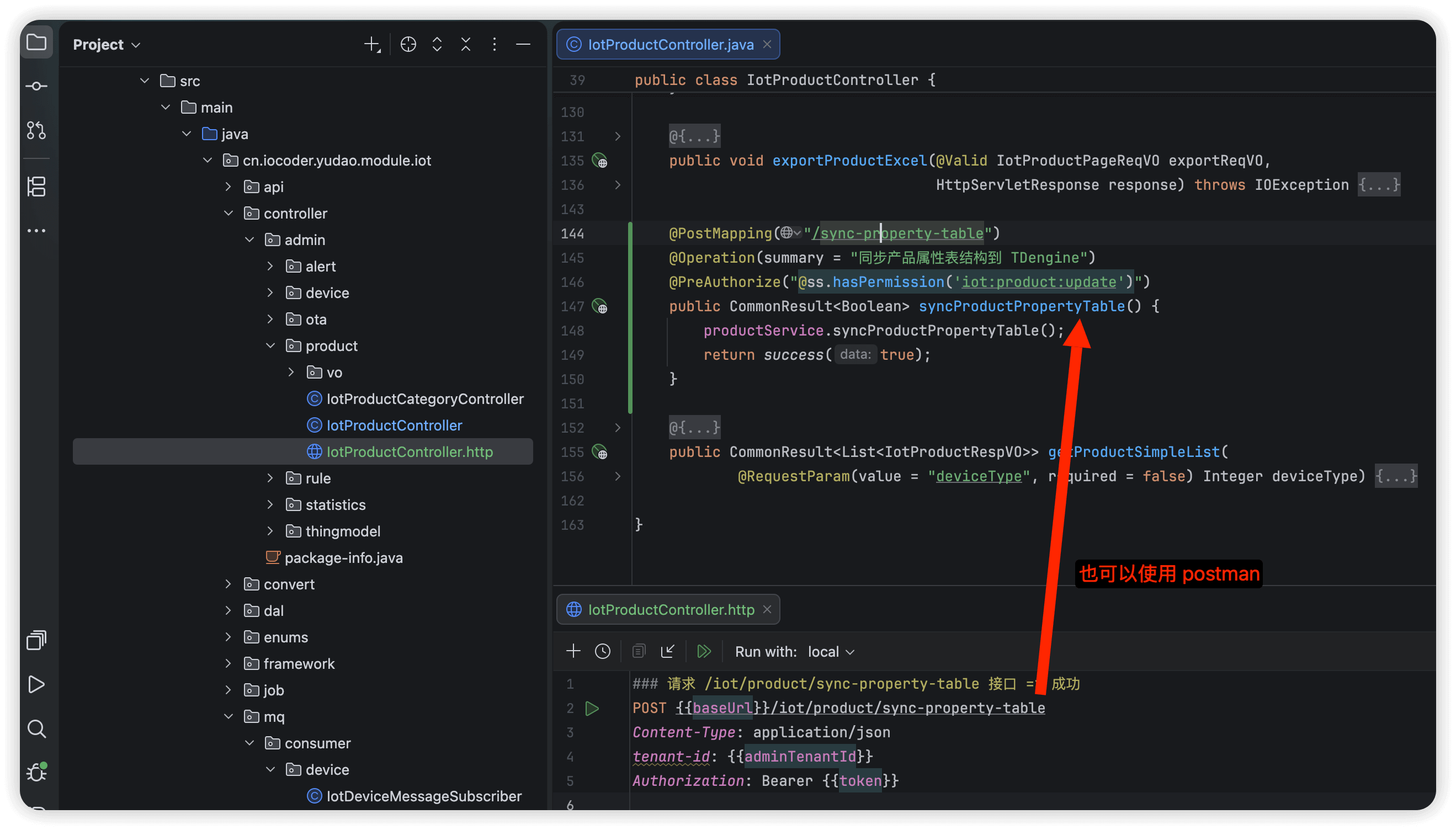Close the IotProductController.http tab
The image size is (1456, 830).
(767, 609)
